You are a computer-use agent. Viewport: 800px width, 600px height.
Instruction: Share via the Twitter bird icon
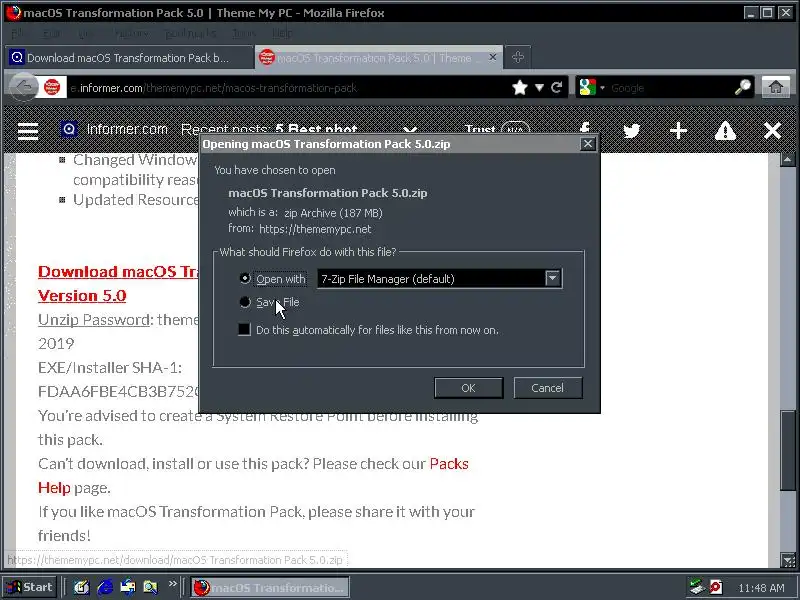tap(632, 131)
